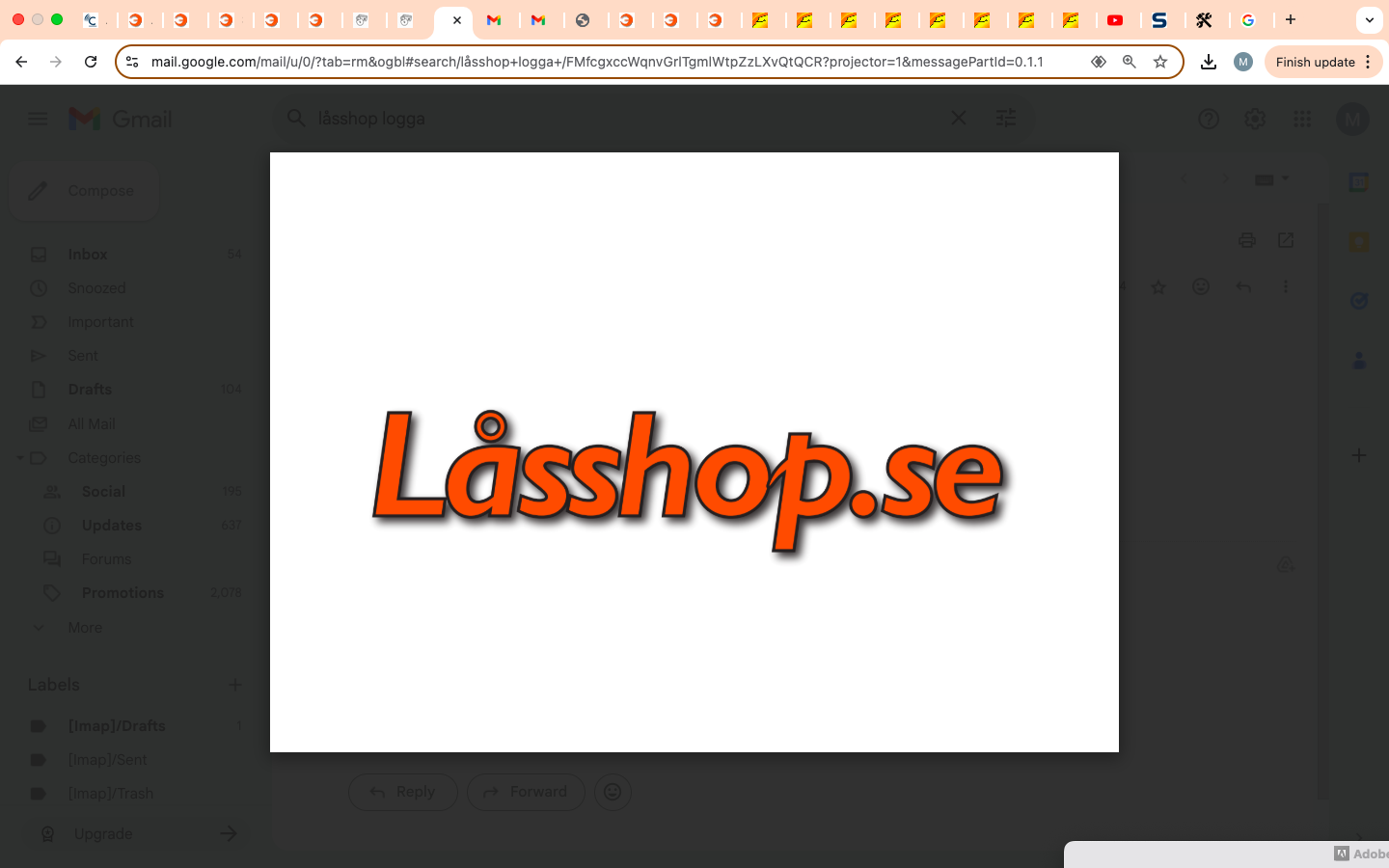Open a new browser tab
The height and width of the screenshot is (868, 1389).
pyautogui.click(x=1290, y=20)
